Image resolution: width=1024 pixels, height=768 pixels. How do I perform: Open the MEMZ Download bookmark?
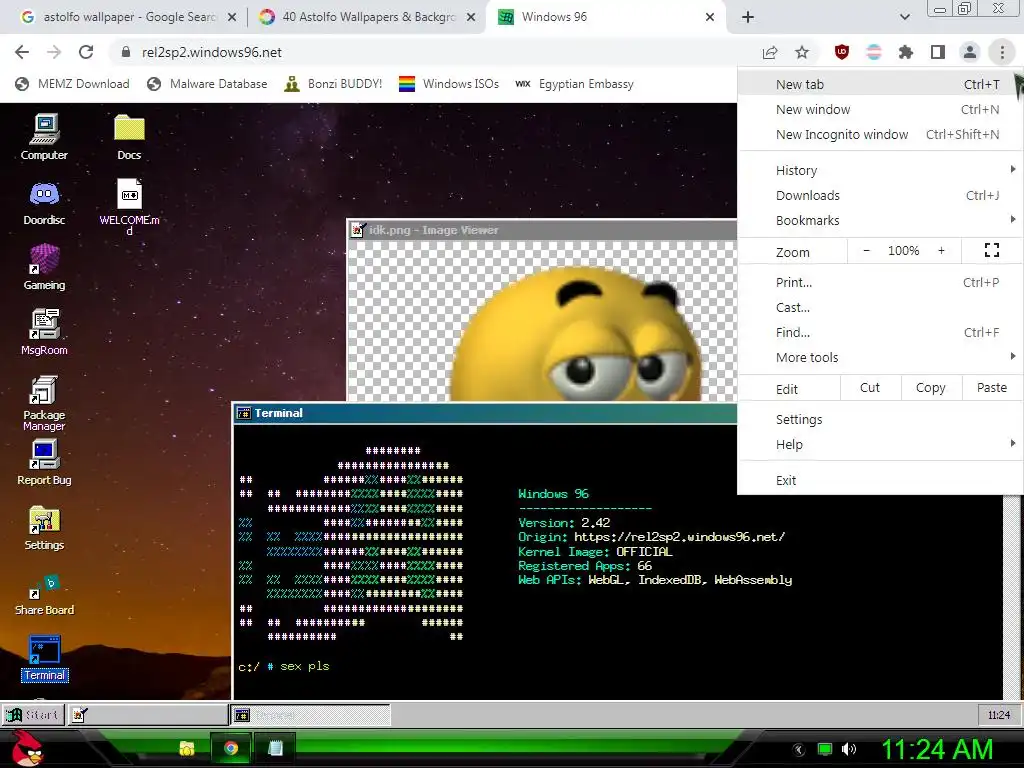click(72, 84)
